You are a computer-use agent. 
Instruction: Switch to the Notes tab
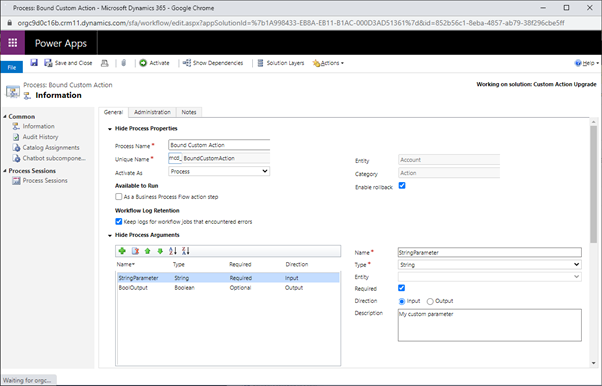tap(189, 112)
